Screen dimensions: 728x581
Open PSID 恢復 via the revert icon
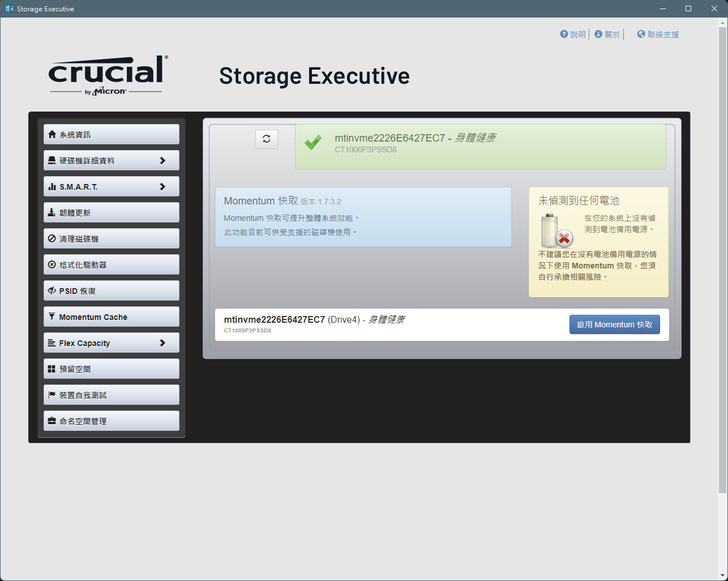[x=52, y=290]
